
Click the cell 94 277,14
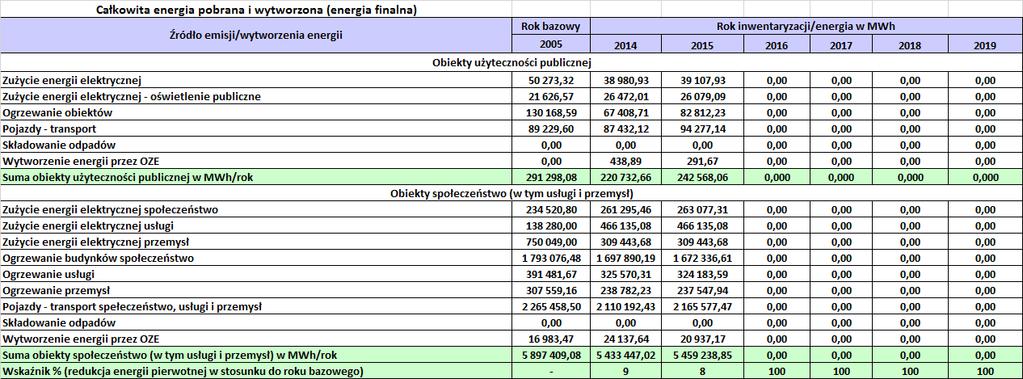coord(703,129)
